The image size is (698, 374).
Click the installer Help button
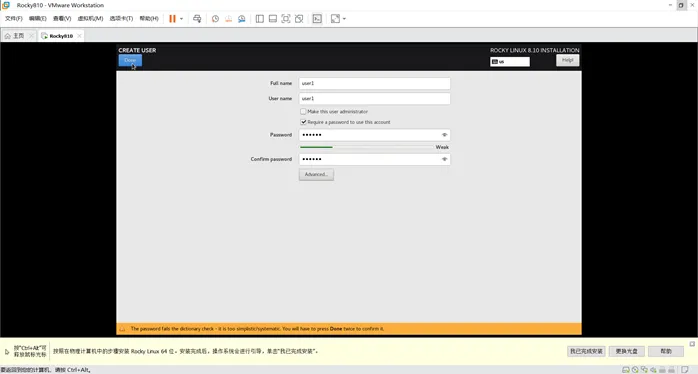click(568, 60)
